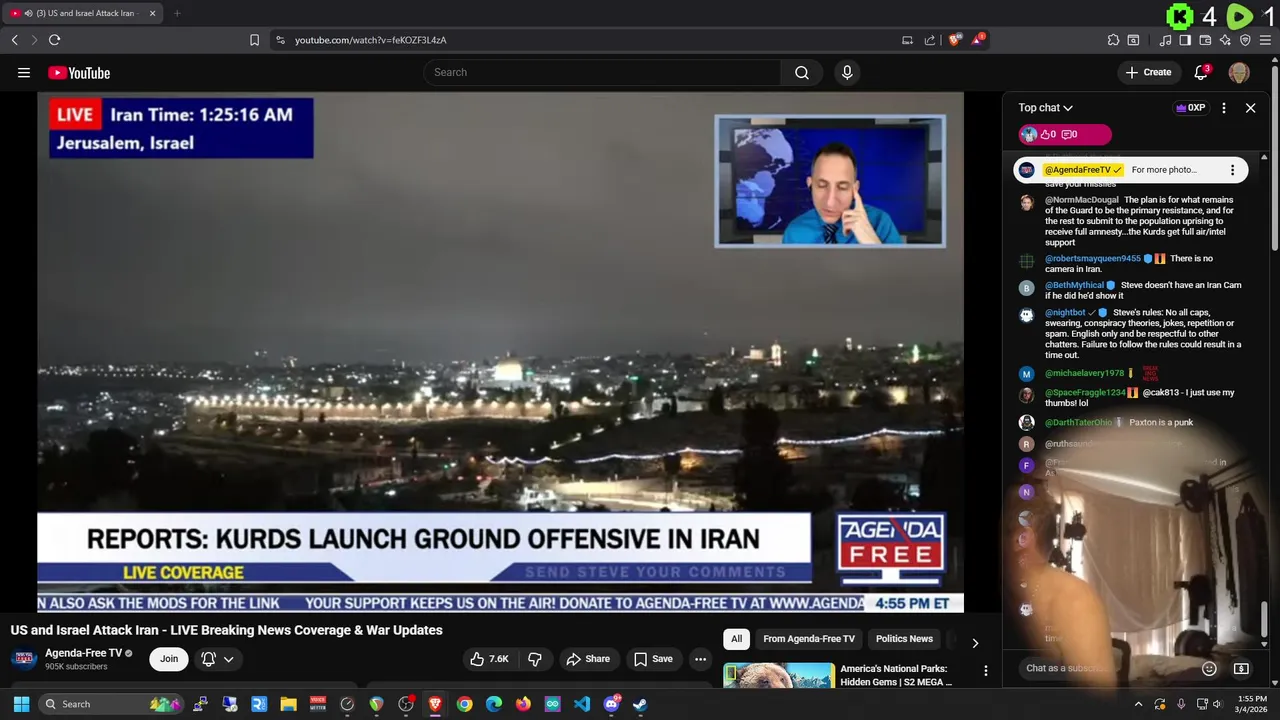Open the browser main hamburger menu
The height and width of the screenshot is (720, 1280).
tap(1266, 40)
